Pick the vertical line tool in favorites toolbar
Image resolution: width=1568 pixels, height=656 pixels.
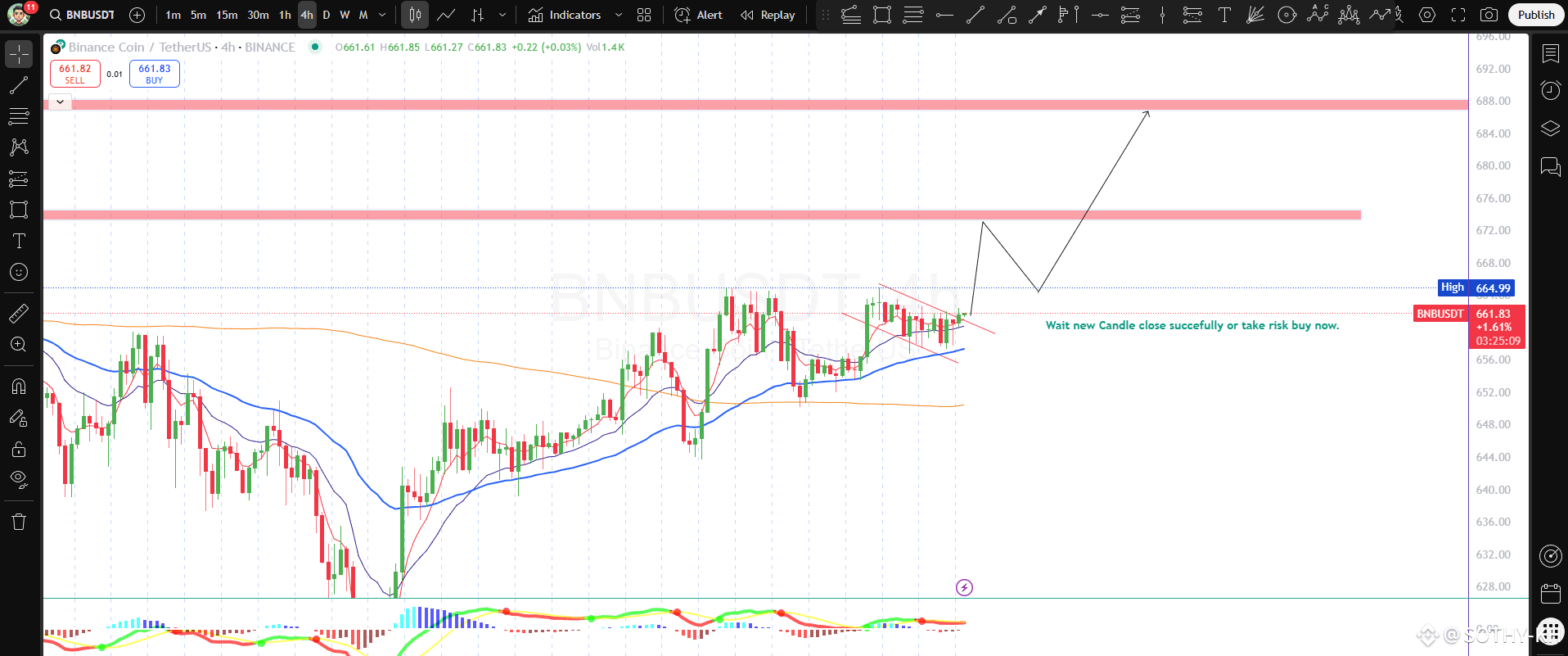coord(1162,15)
